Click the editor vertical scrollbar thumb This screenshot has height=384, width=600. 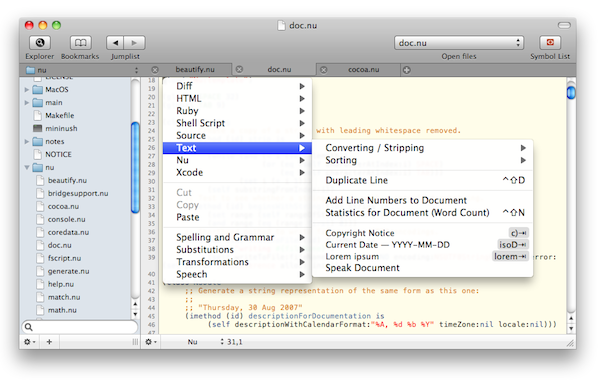pyautogui.click(x=571, y=93)
